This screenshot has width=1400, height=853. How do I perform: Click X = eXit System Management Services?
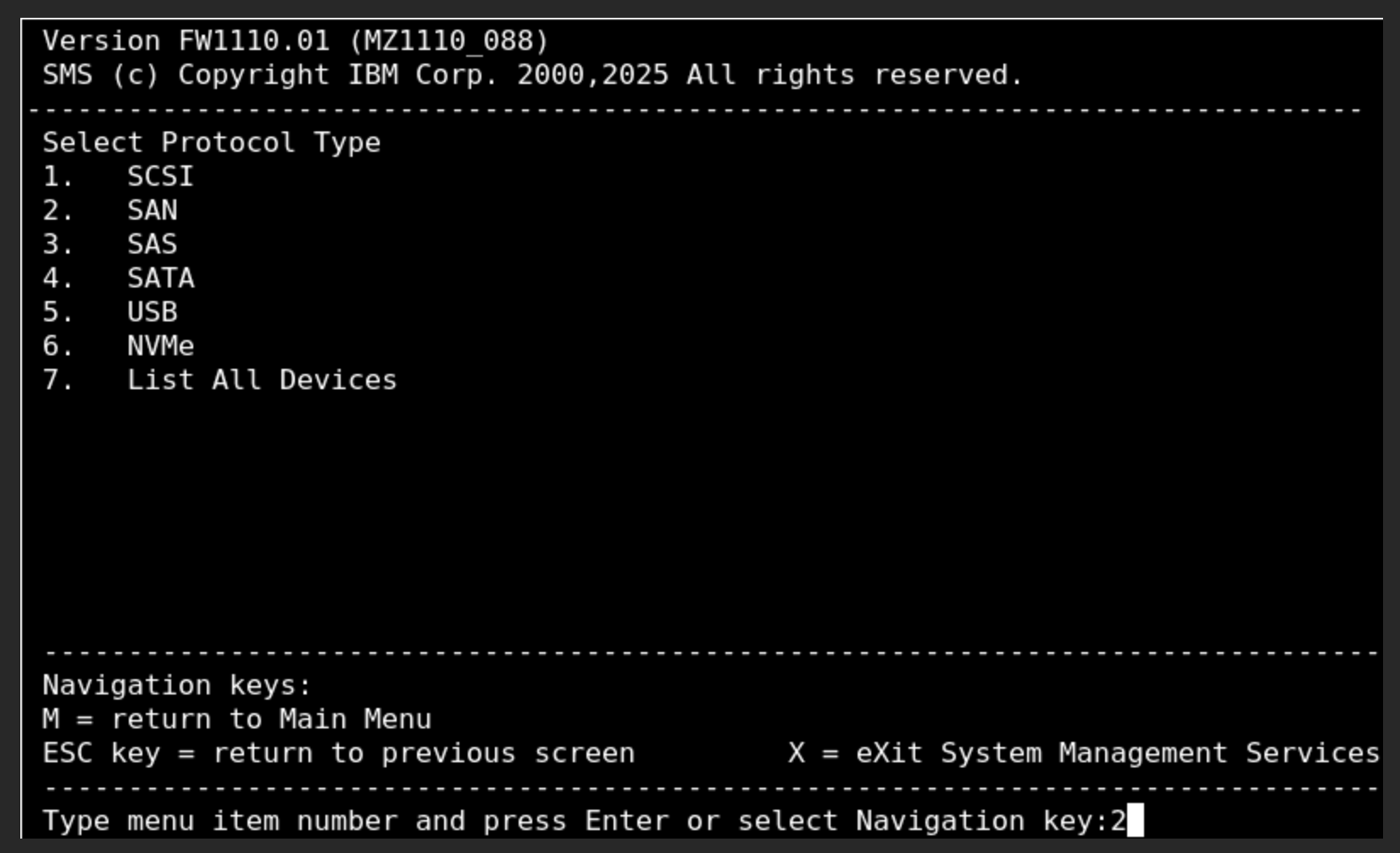point(1084,753)
